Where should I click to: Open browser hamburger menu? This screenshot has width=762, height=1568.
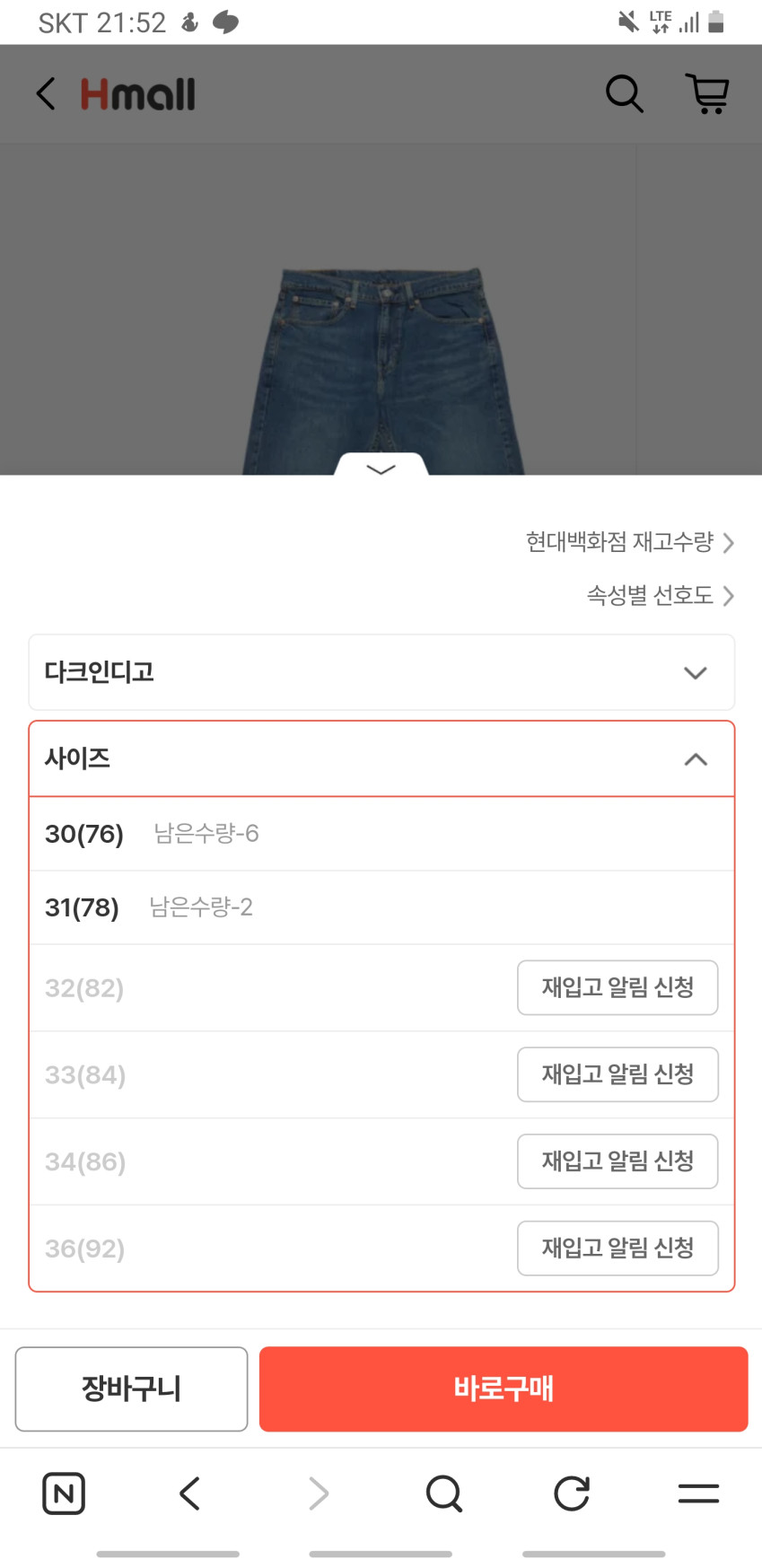coord(698,1494)
